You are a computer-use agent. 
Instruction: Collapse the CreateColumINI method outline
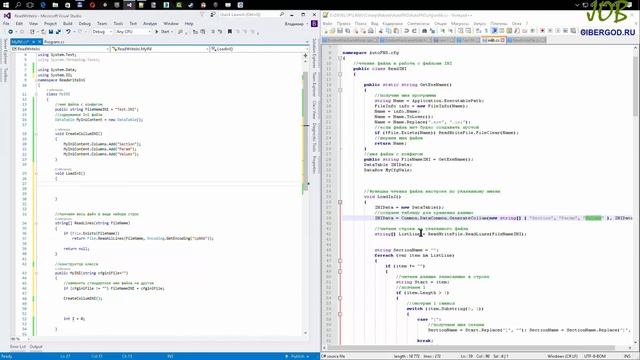(36, 134)
